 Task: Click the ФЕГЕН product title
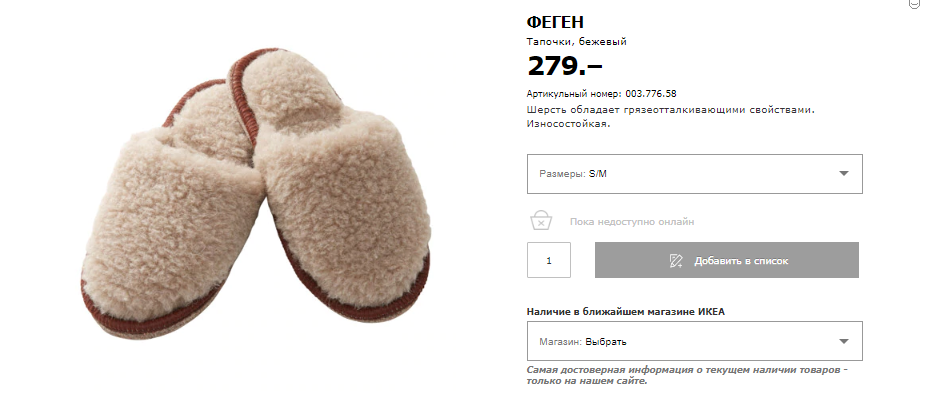tap(555, 22)
